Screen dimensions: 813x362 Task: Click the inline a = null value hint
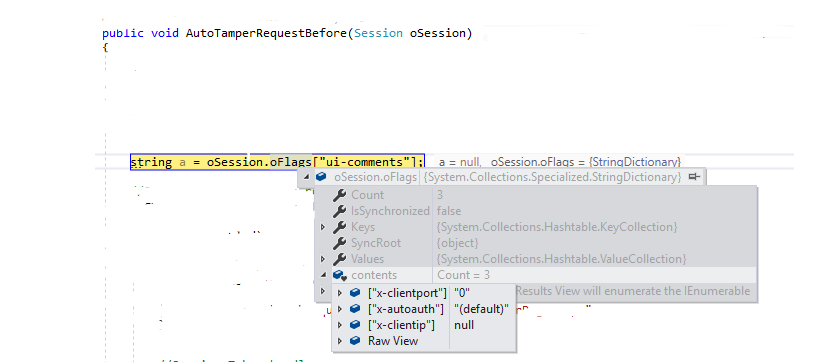(459, 162)
